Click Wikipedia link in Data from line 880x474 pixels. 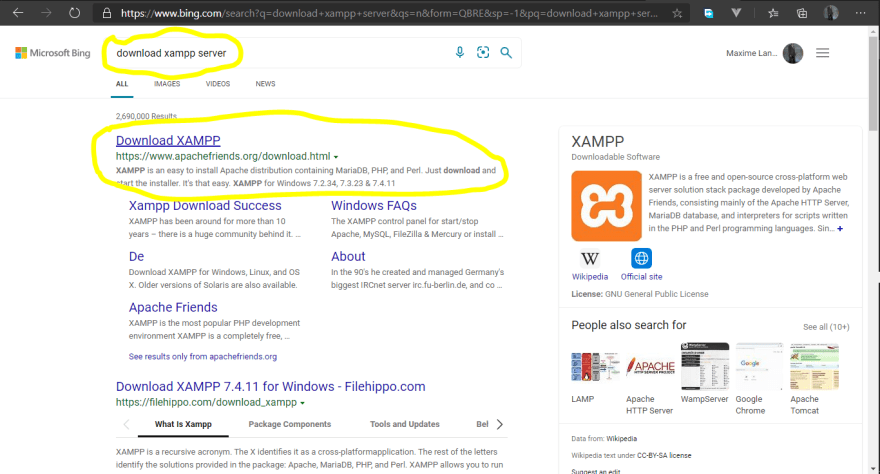coord(621,439)
